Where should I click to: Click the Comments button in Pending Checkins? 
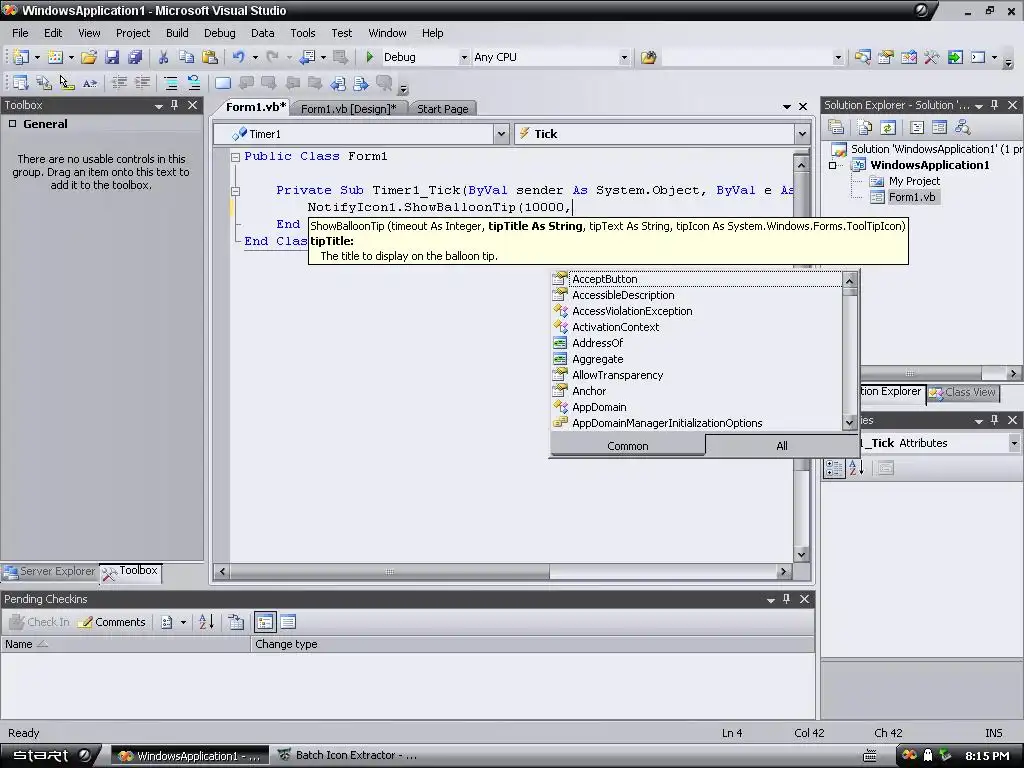(112, 622)
